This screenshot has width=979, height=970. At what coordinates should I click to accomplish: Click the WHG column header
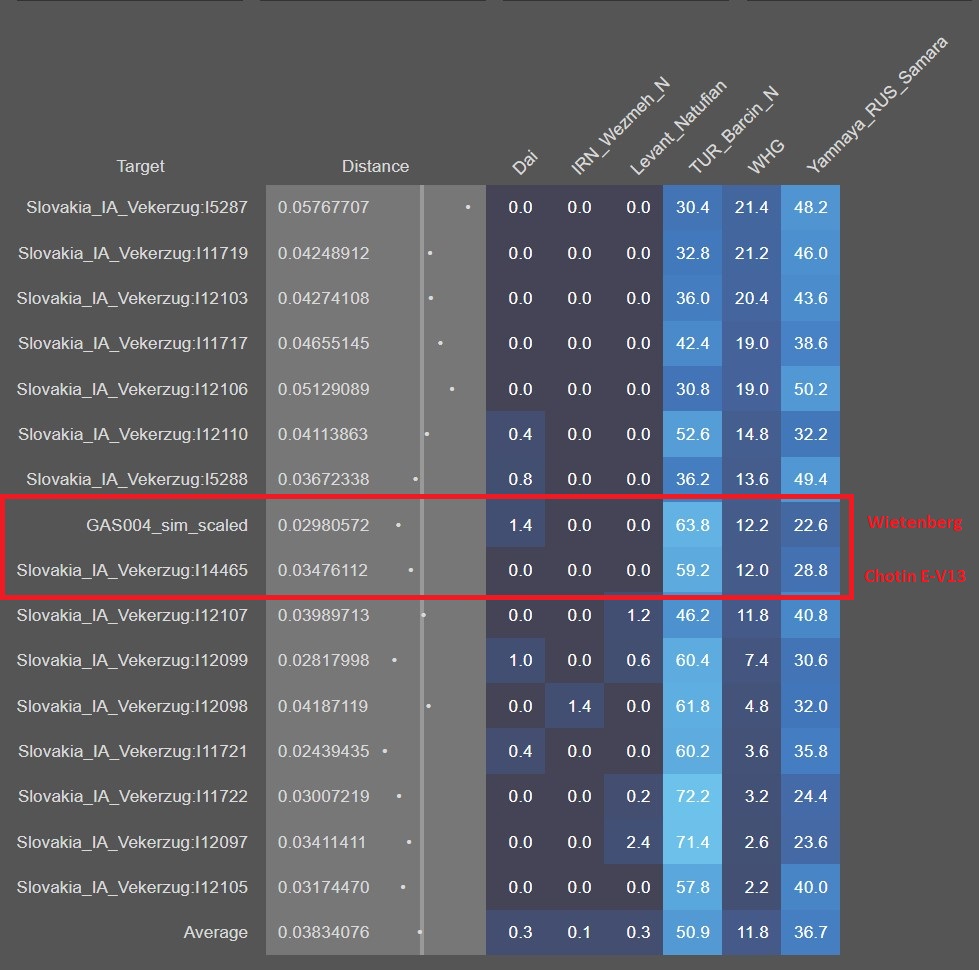pos(765,156)
